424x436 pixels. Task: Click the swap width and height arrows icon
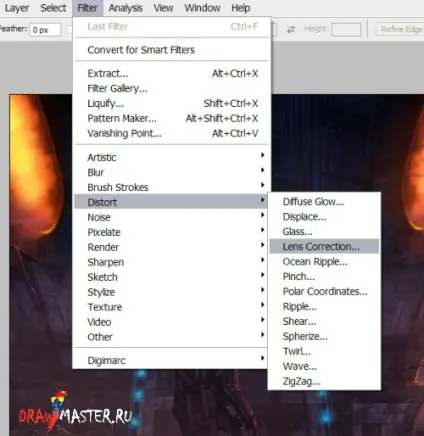point(291,29)
